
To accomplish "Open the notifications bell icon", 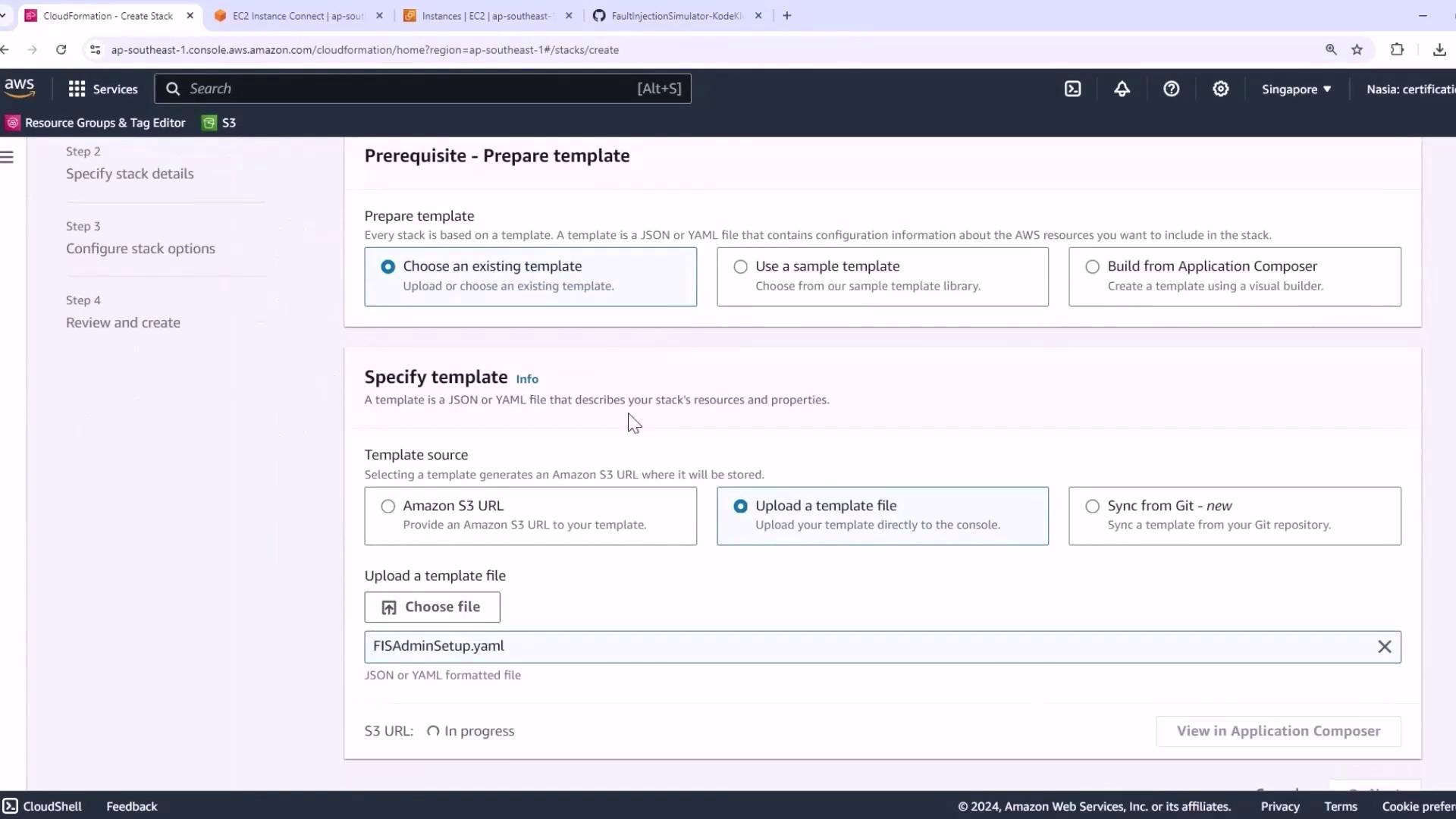I will pyautogui.click(x=1122, y=89).
